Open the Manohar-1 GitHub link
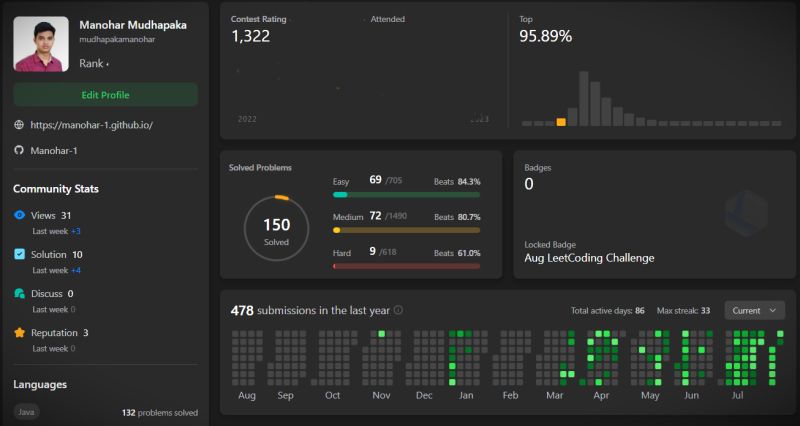The height and width of the screenshot is (426, 800). (54, 151)
